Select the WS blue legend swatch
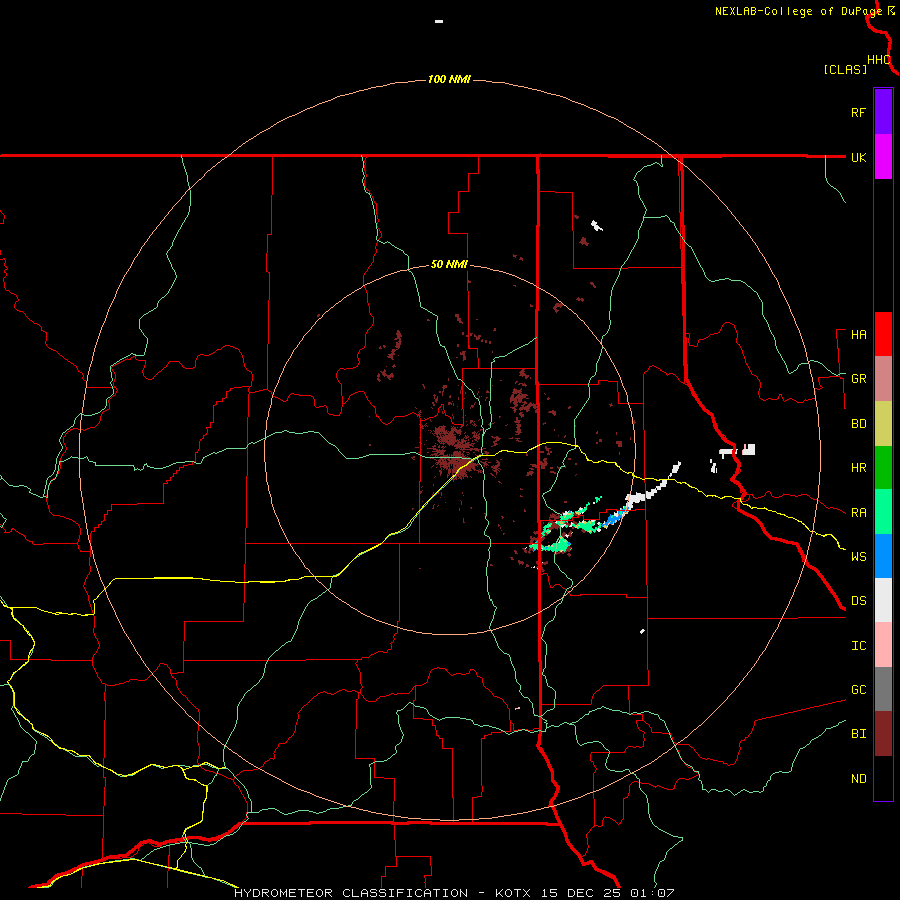The height and width of the screenshot is (900, 900). coord(883,556)
